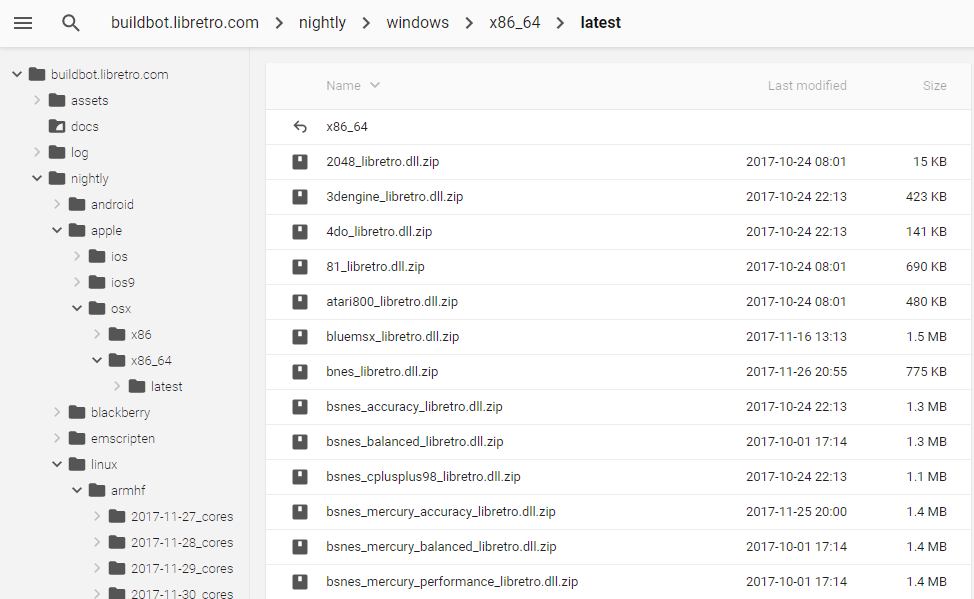
Task: Click the 2017-11-16 13:13 date
Action: click(796, 337)
